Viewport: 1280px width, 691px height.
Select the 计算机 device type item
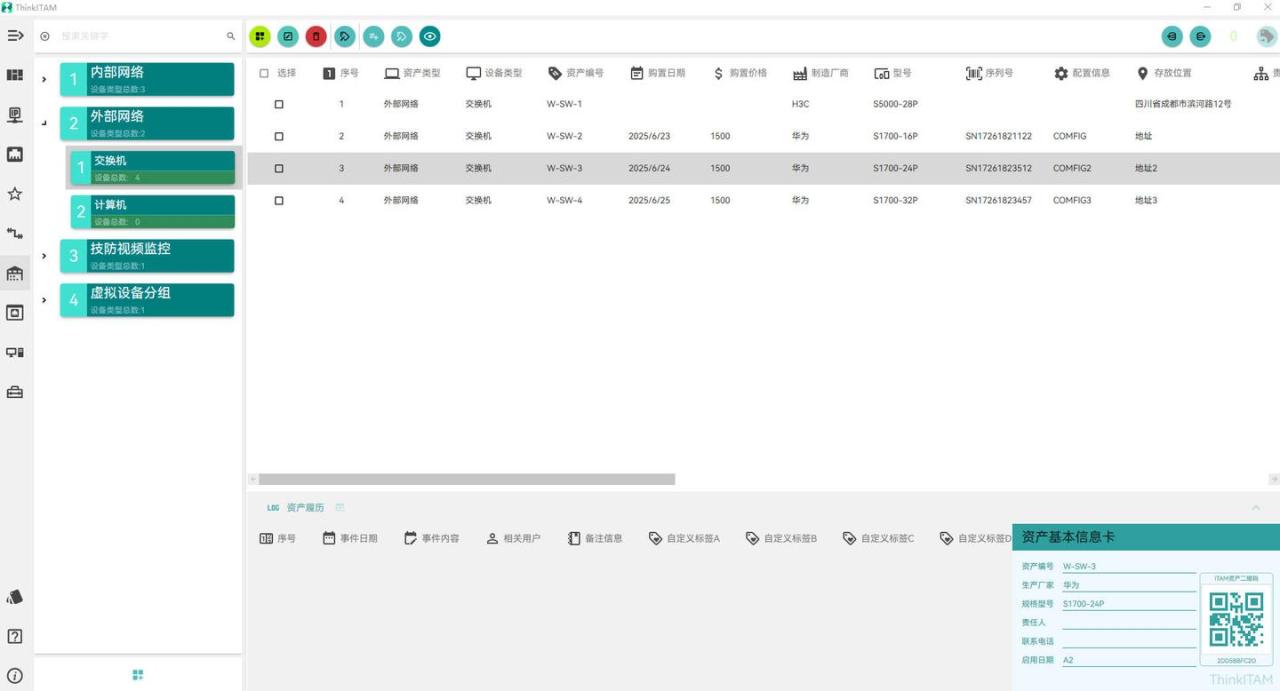click(x=153, y=211)
